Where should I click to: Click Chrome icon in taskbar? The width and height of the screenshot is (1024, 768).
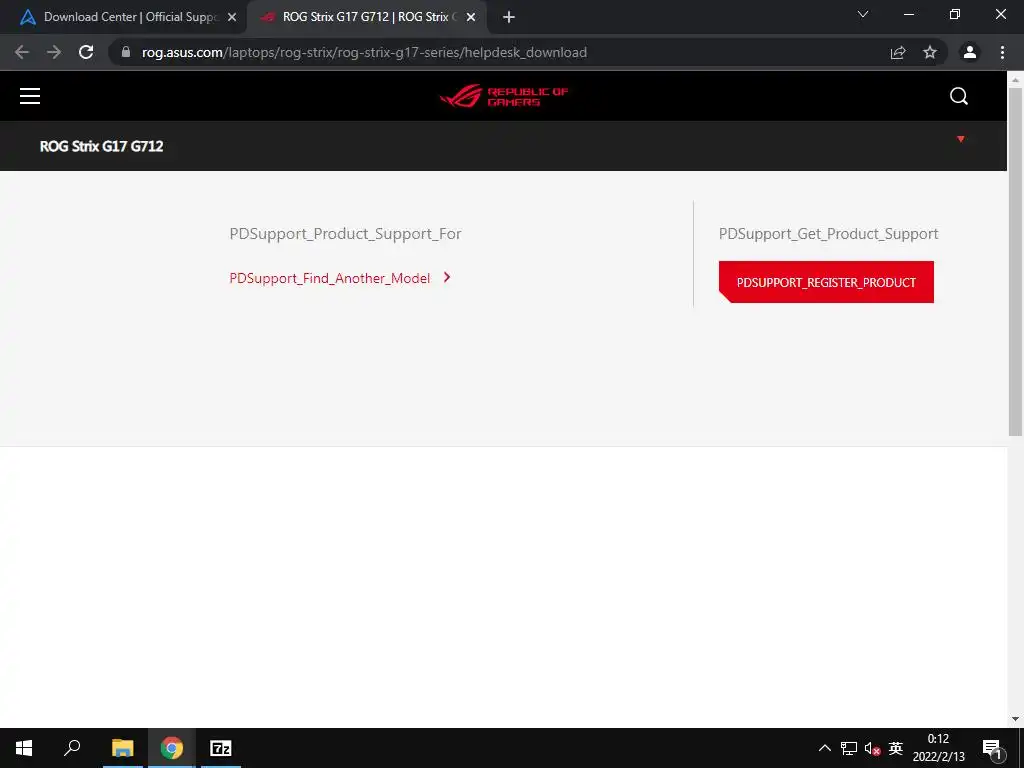coord(172,748)
